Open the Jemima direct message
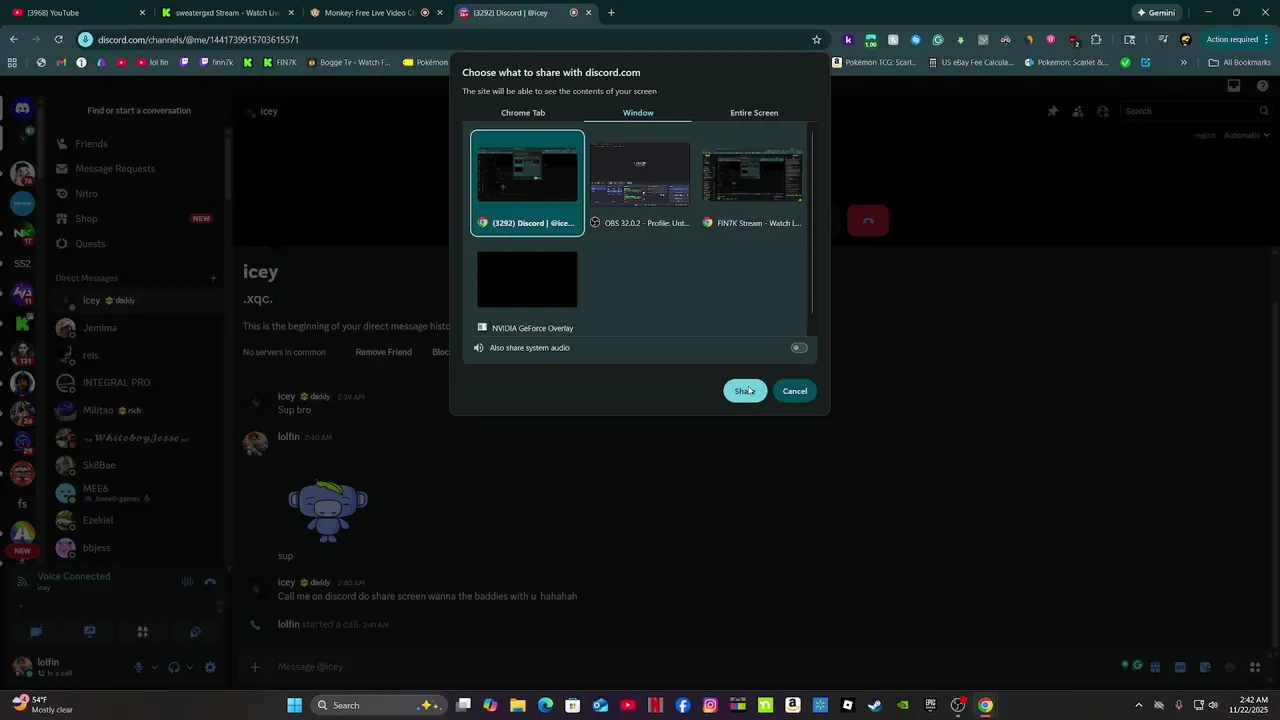The image size is (1280, 720). point(137,328)
